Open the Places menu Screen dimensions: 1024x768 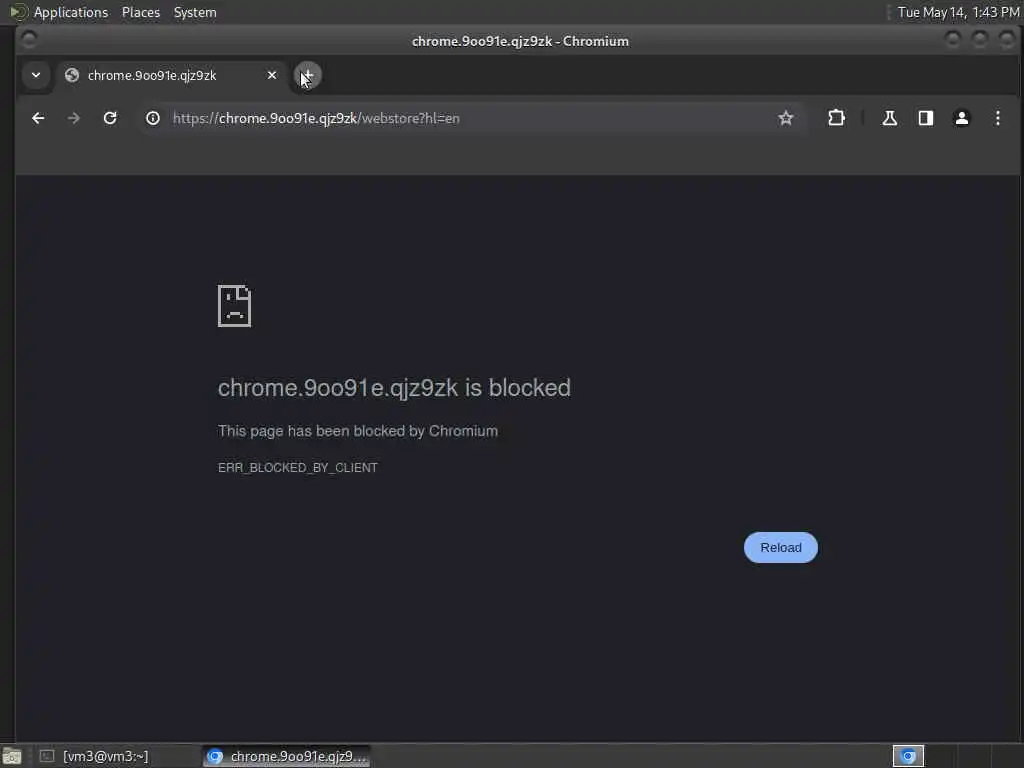[x=140, y=12]
